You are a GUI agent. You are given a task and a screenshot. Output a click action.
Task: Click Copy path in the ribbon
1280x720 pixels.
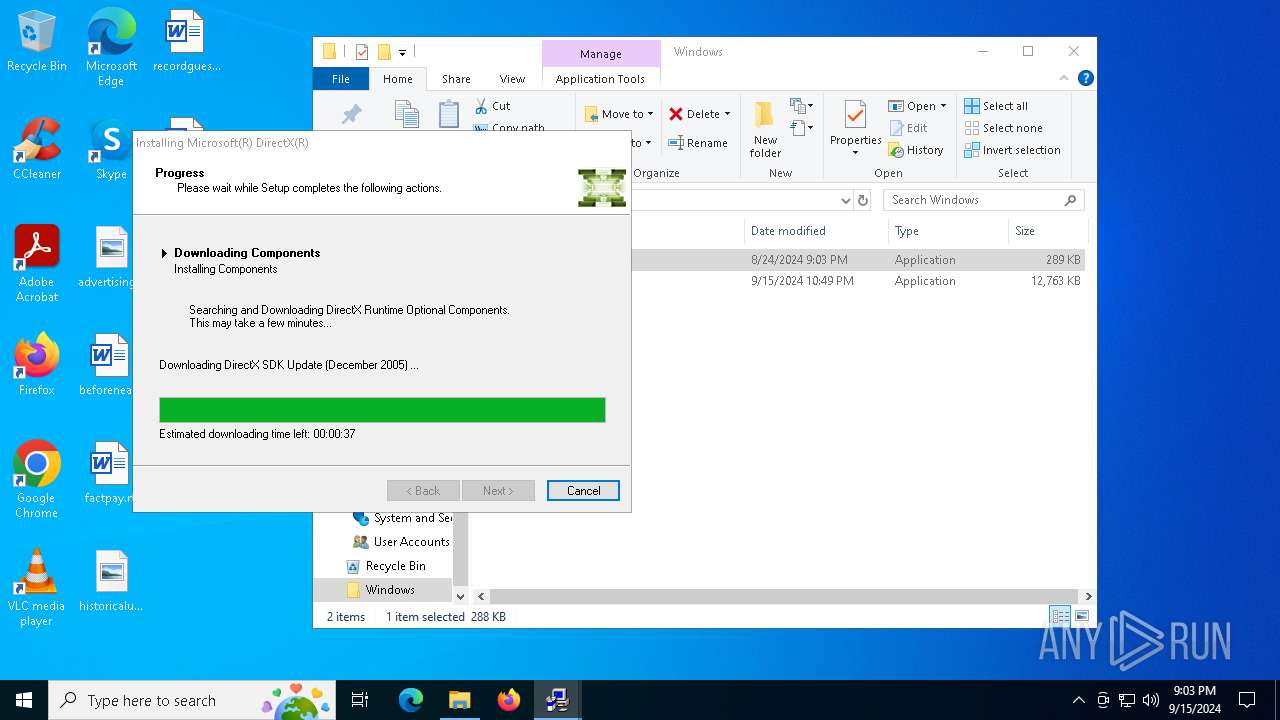(x=509, y=127)
